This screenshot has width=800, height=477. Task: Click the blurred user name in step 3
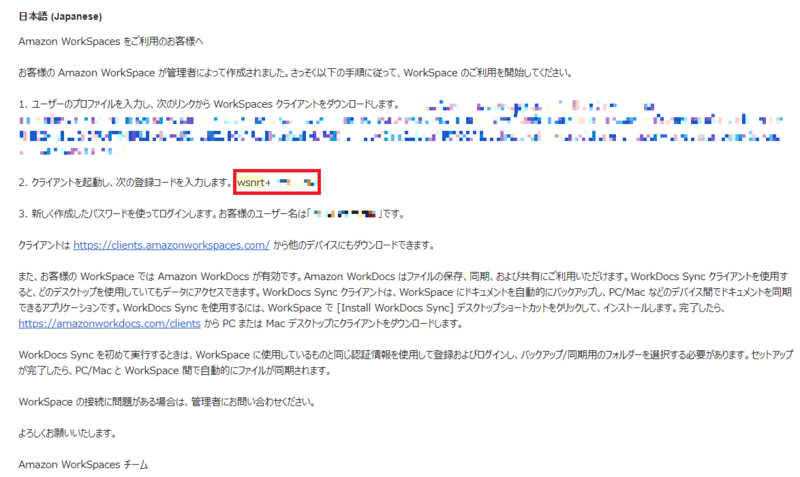coord(344,214)
